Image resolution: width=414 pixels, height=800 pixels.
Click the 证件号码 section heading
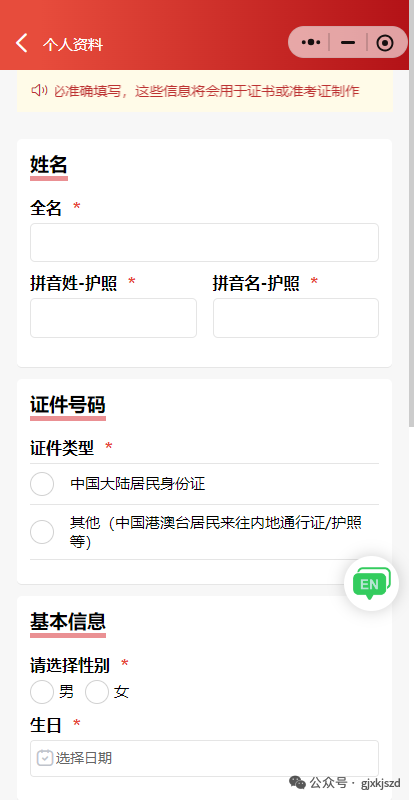click(x=68, y=405)
